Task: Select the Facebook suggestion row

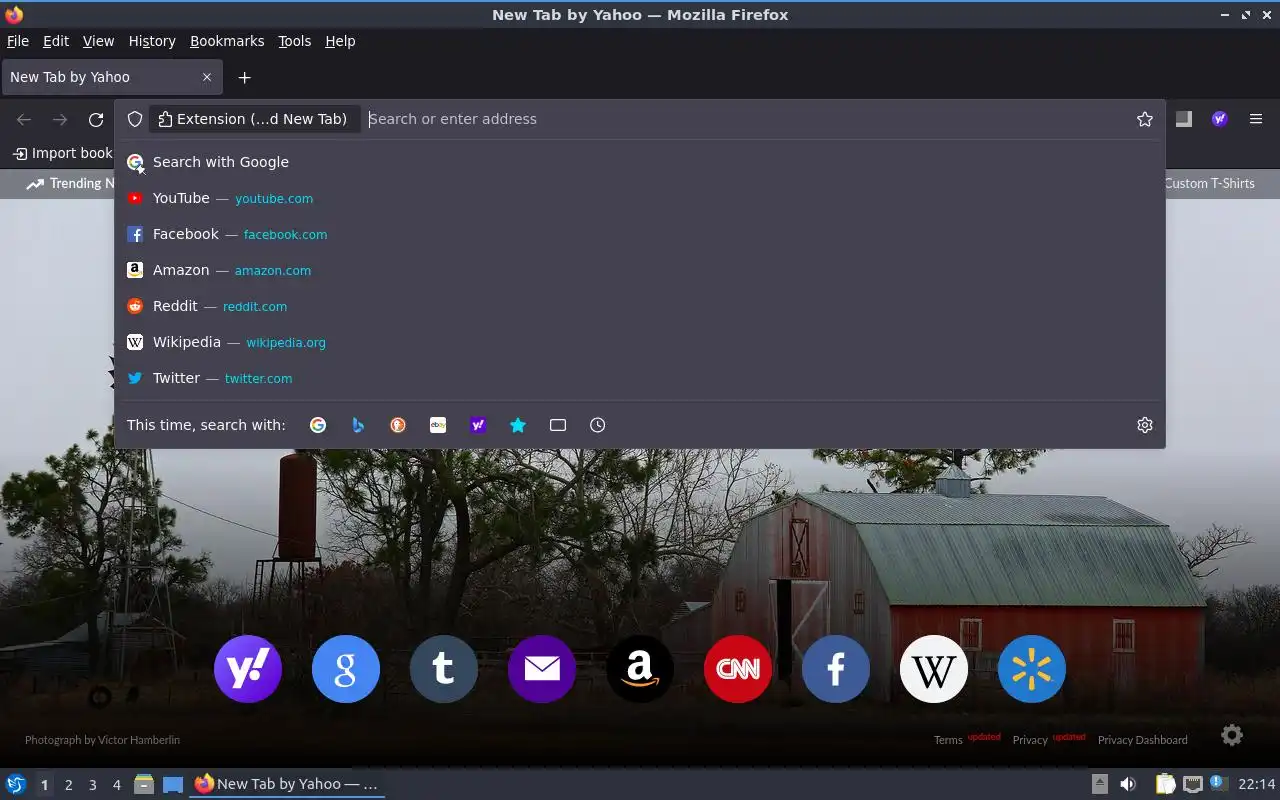Action: coord(640,234)
